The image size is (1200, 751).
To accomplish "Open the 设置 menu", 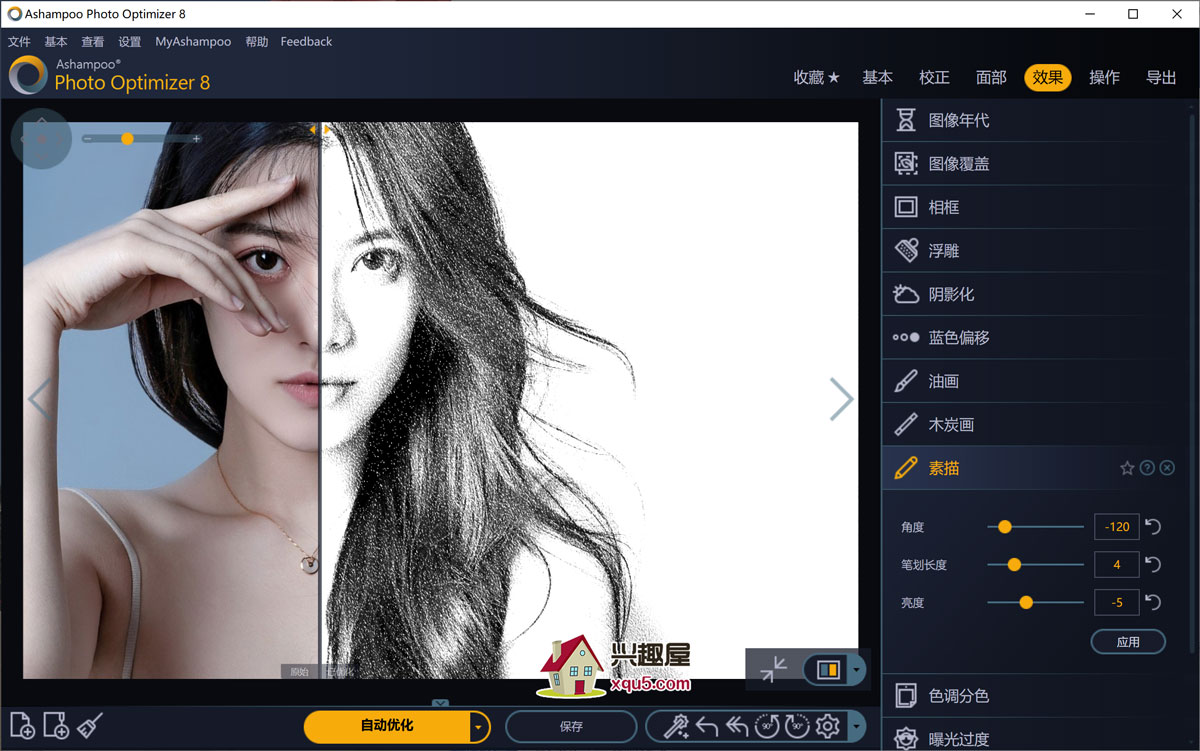I will [x=130, y=42].
